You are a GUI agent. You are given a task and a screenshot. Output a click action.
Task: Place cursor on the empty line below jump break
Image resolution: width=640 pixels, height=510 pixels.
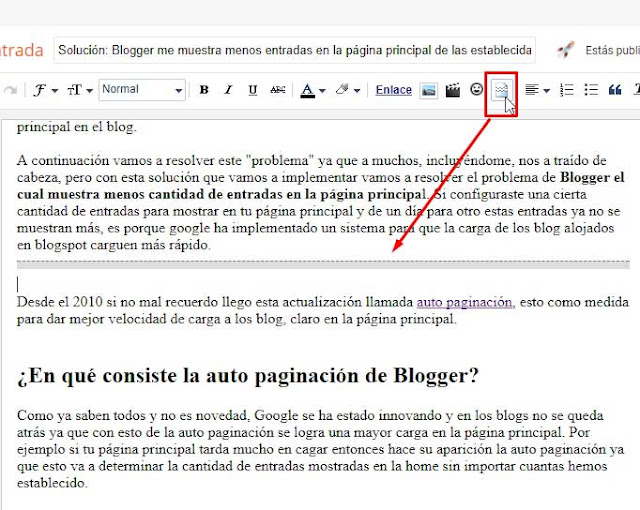(323, 284)
